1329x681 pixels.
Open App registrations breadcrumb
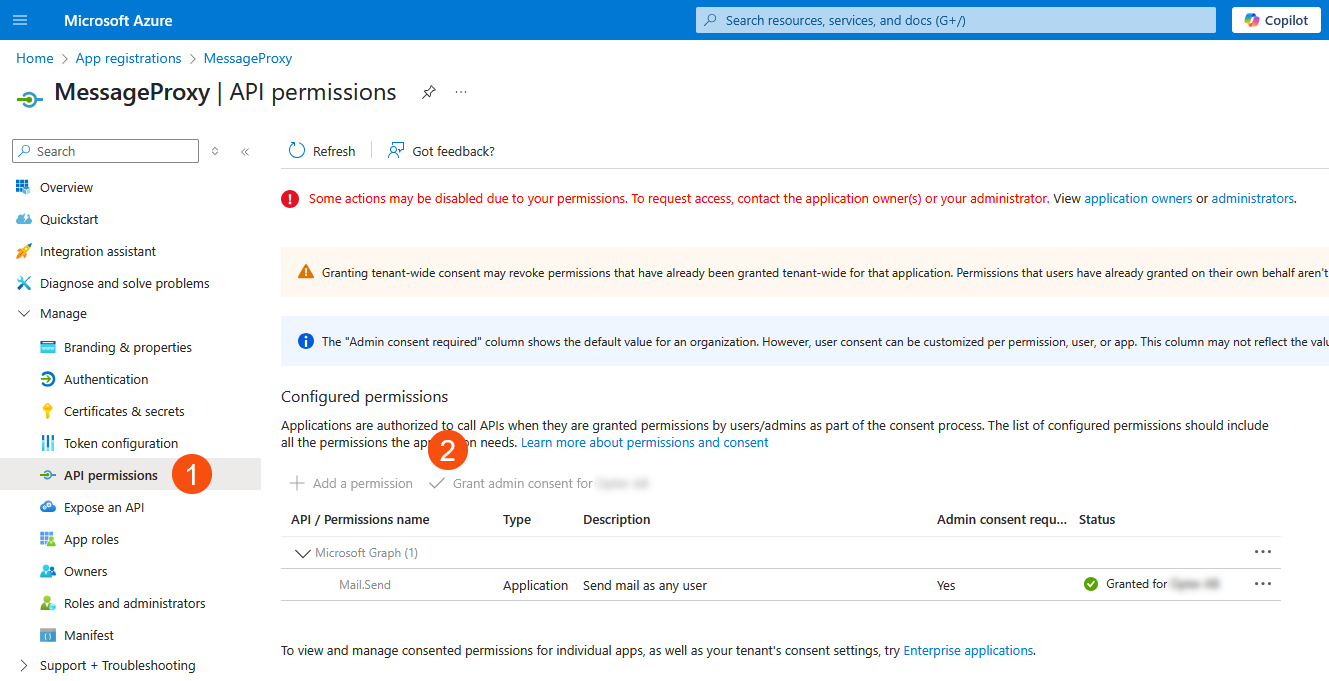129,58
